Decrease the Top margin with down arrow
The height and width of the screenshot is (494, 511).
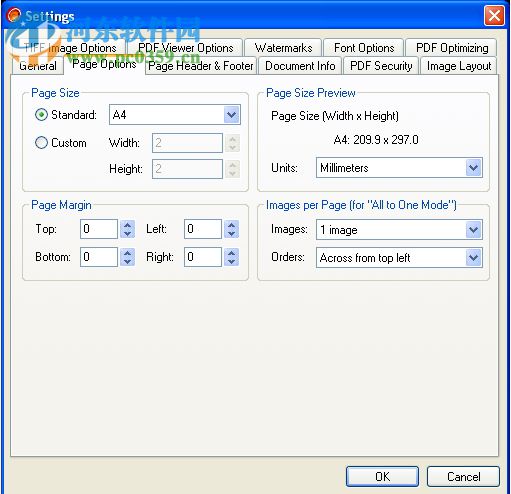[127, 234]
